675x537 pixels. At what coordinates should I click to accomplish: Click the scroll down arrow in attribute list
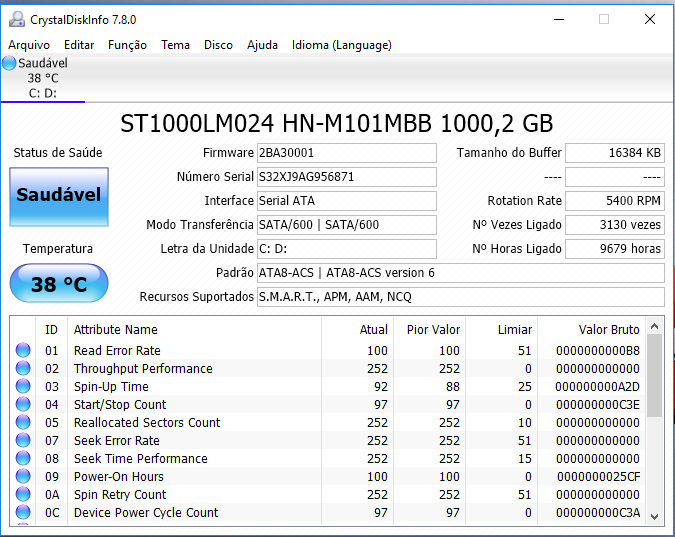point(655,516)
